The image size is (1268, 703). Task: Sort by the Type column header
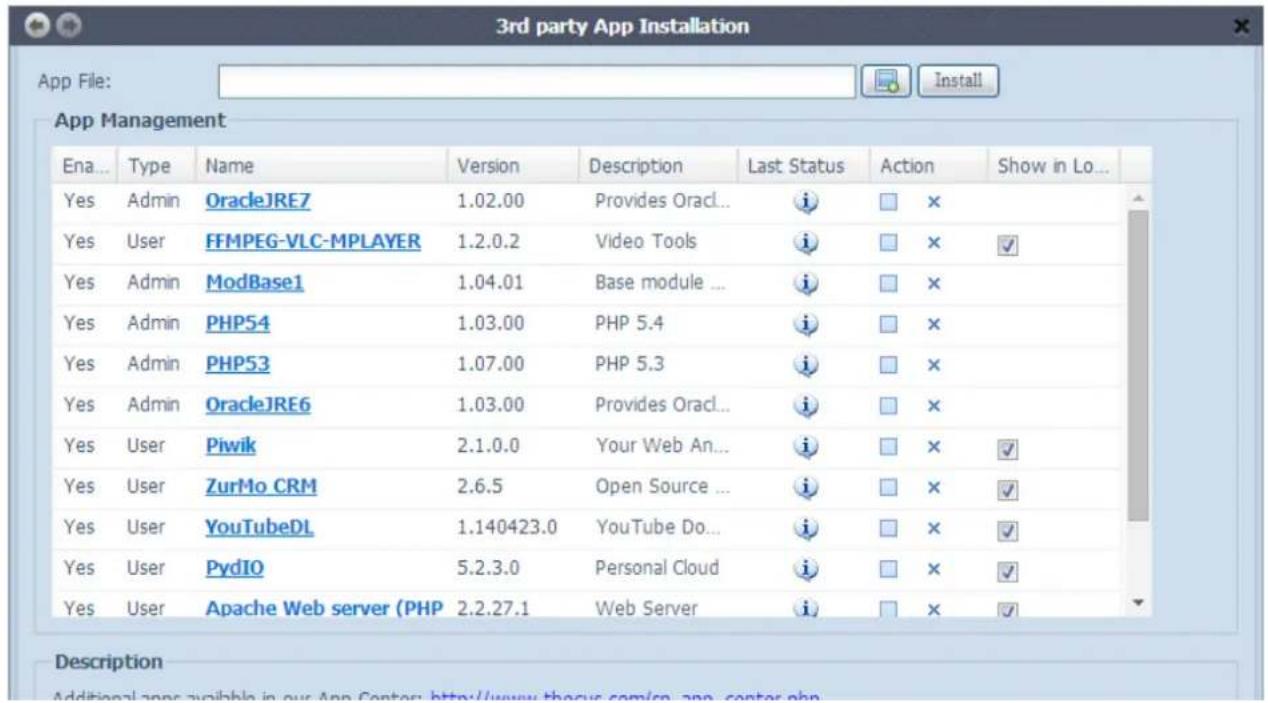pyautogui.click(x=155, y=165)
